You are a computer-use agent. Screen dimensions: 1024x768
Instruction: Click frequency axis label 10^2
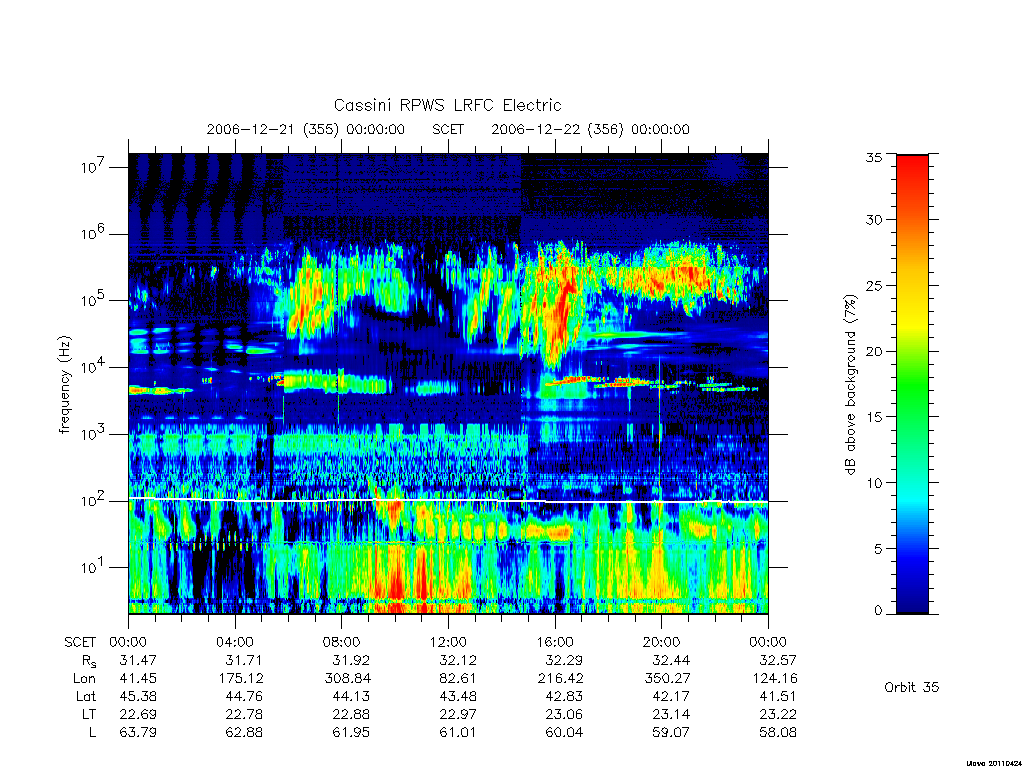pos(93,500)
